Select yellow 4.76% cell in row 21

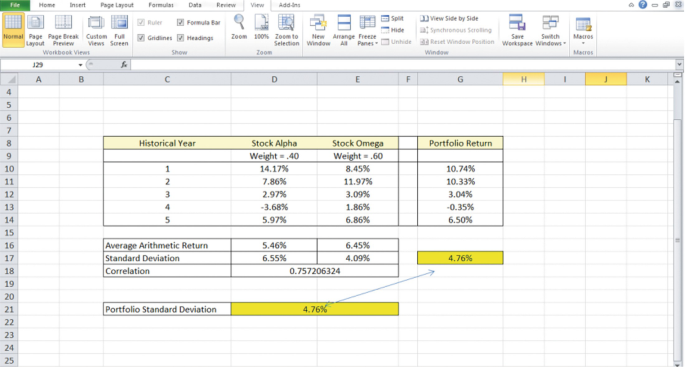click(x=315, y=309)
